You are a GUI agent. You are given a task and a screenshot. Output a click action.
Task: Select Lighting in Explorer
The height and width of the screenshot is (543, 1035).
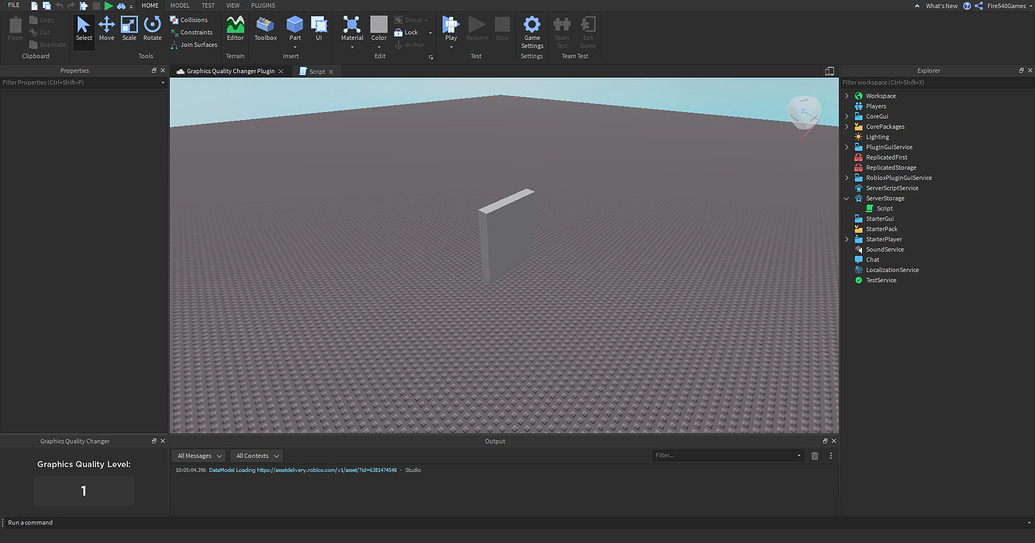[877, 137]
